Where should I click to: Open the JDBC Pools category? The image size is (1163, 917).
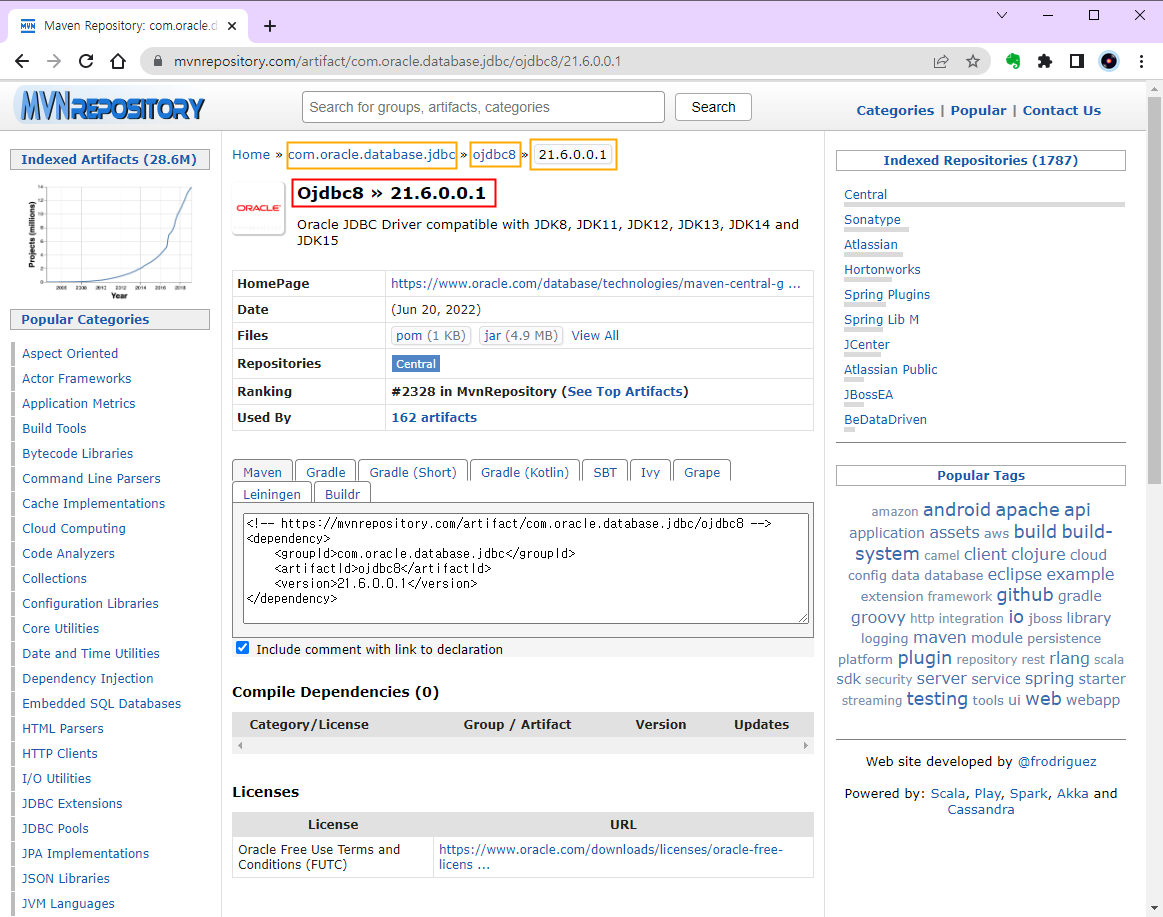tap(55, 828)
